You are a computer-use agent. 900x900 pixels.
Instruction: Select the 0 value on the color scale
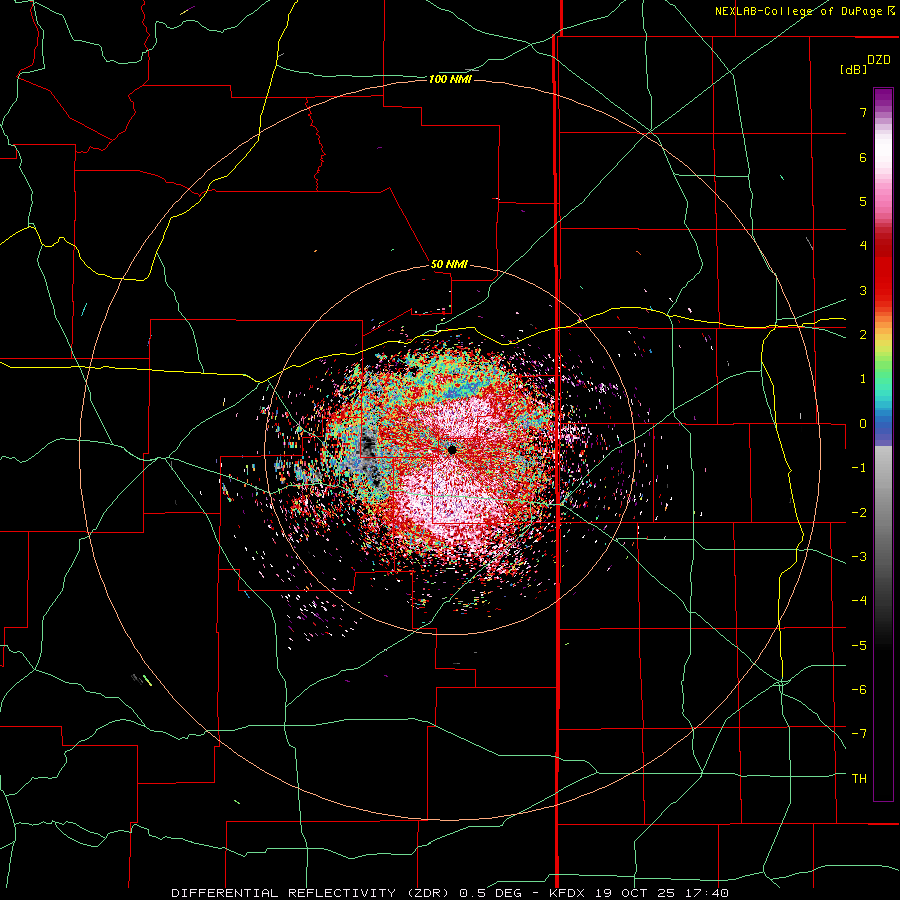click(863, 424)
